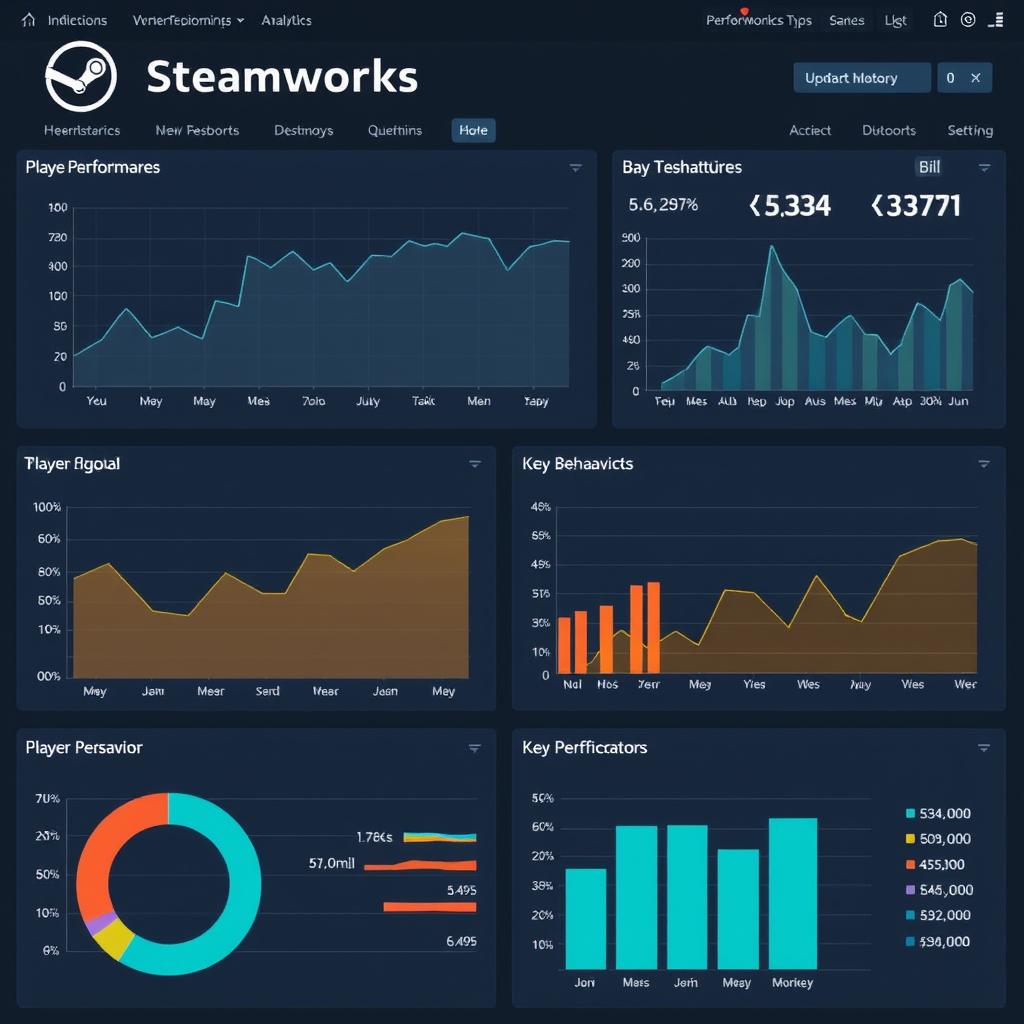Switch to the Quethins tab

pos(394,130)
